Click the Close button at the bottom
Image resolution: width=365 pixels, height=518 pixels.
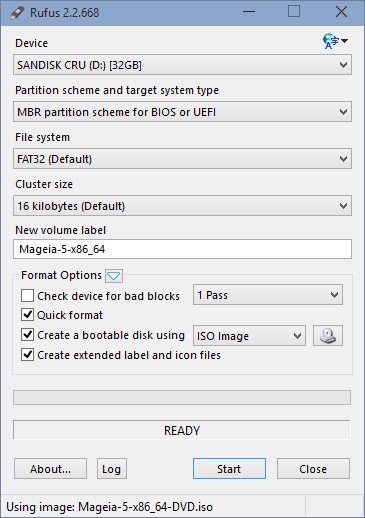click(x=313, y=469)
